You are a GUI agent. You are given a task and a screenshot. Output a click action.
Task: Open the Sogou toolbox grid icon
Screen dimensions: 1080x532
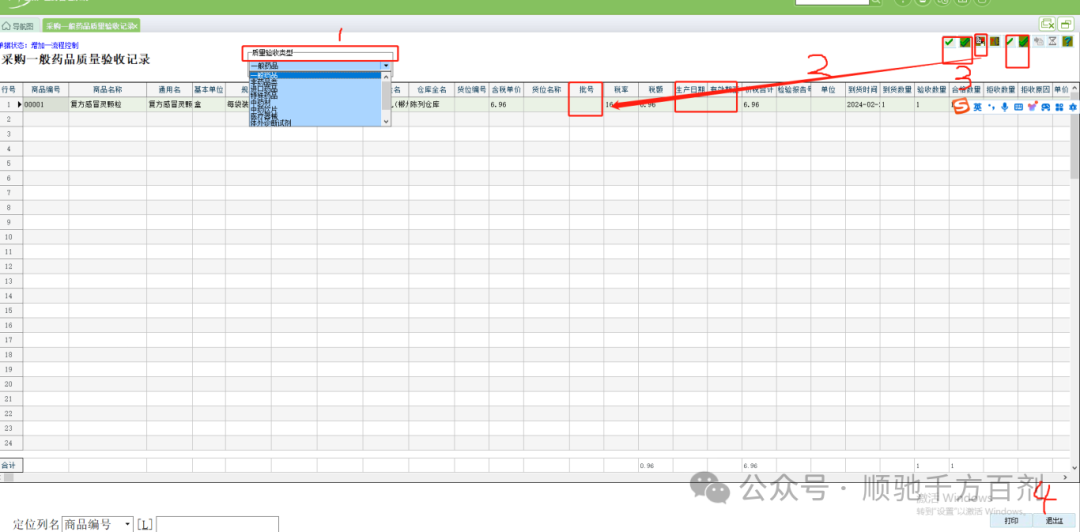[x=1059, y=107]
